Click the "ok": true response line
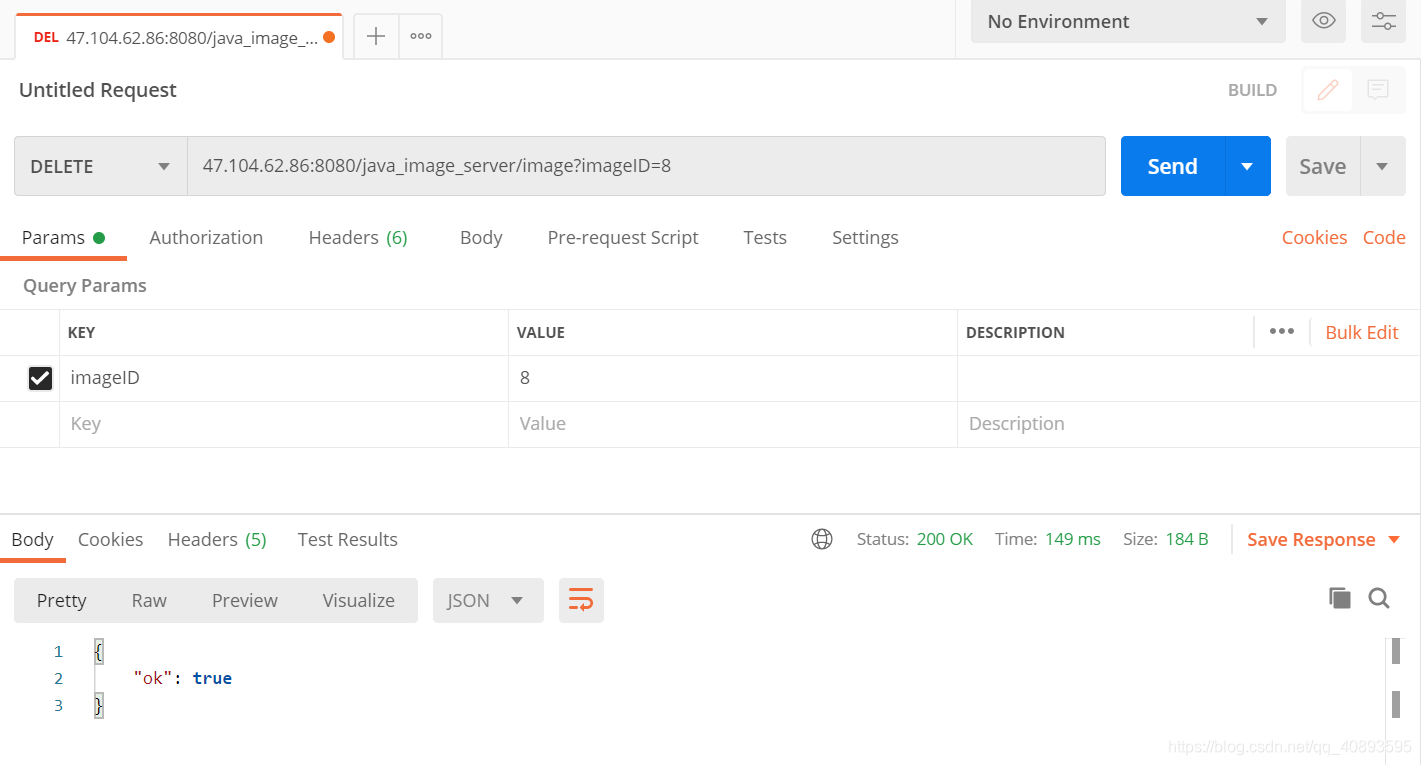The width and height of the screenshot is (1421, 765). pos(183,678)
